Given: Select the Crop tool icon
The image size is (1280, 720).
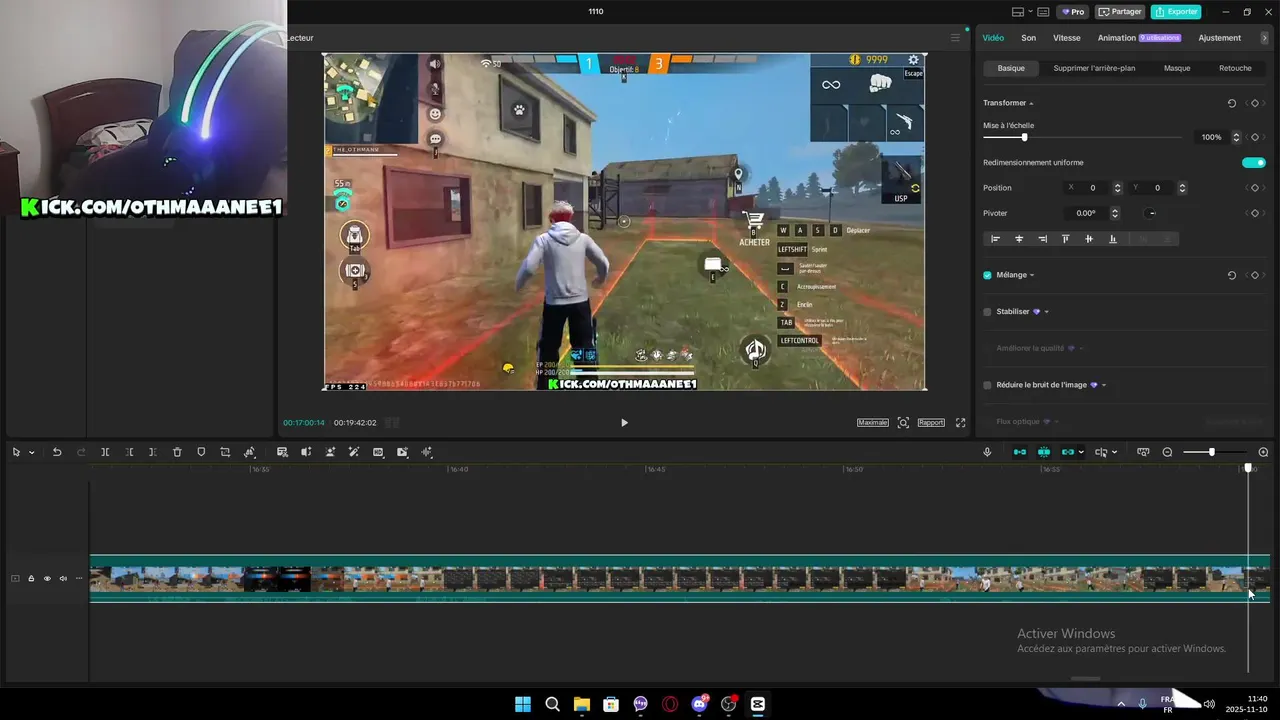Looking at the screenshot, I should (225, 452).
